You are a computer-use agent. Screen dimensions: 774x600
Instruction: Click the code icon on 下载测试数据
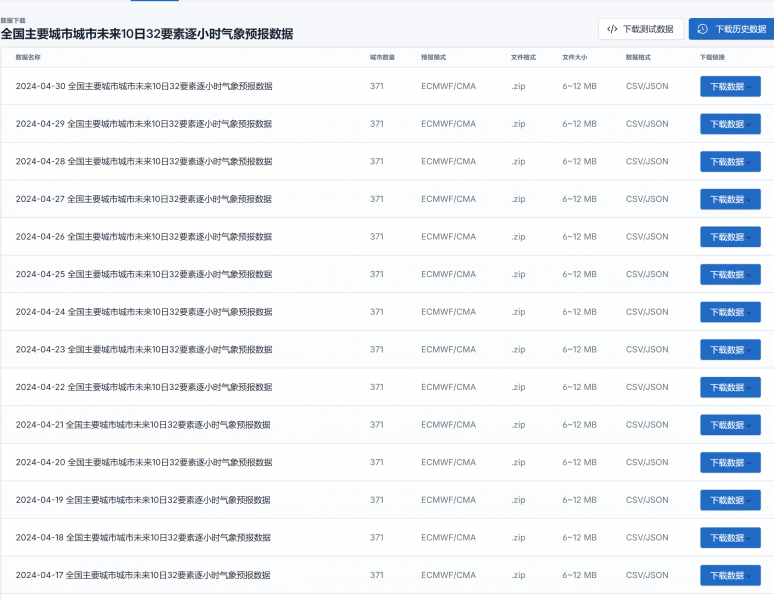(x=612, y=29)
